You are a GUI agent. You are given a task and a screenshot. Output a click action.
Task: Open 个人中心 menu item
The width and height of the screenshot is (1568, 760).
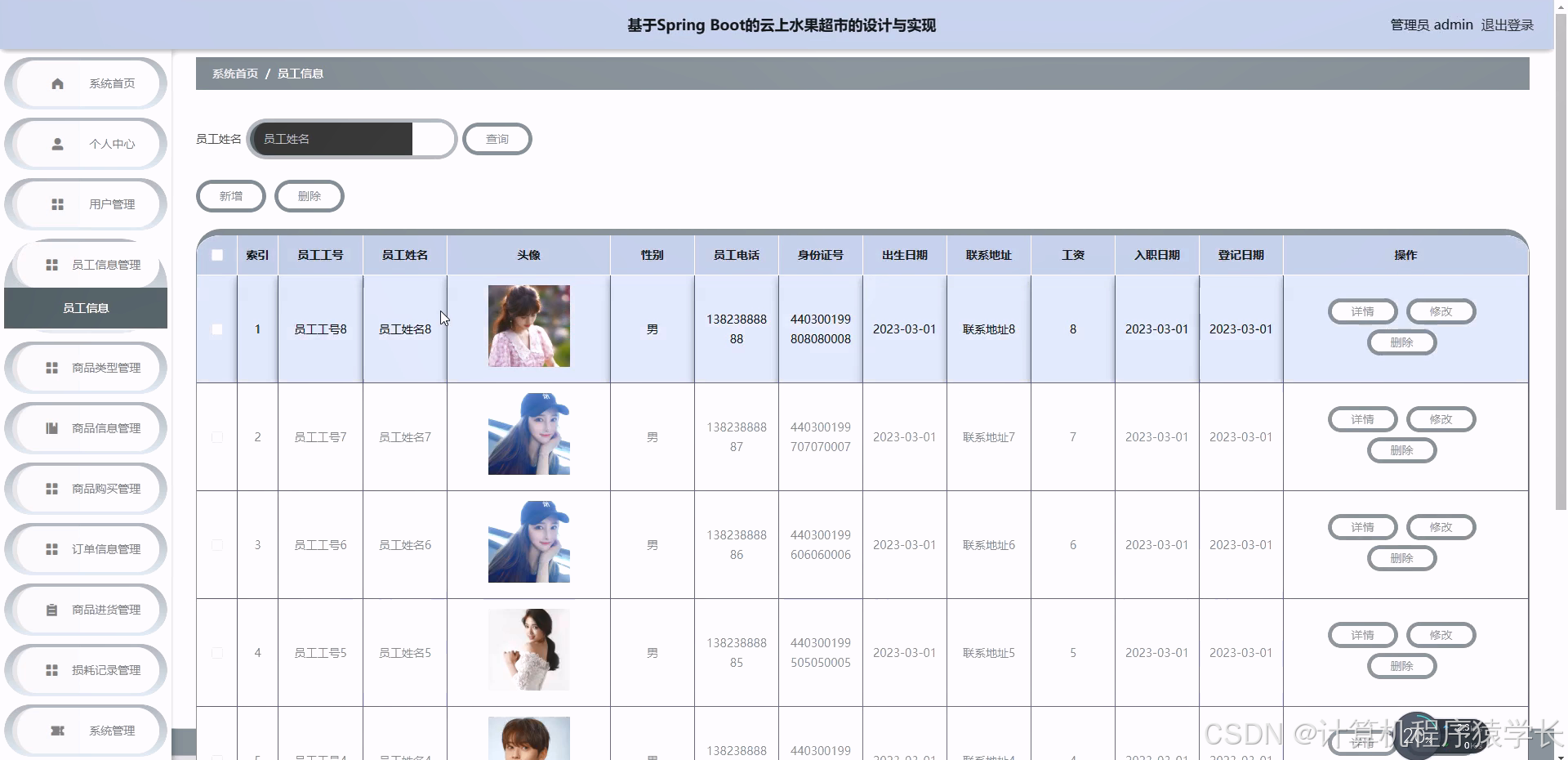86,144
